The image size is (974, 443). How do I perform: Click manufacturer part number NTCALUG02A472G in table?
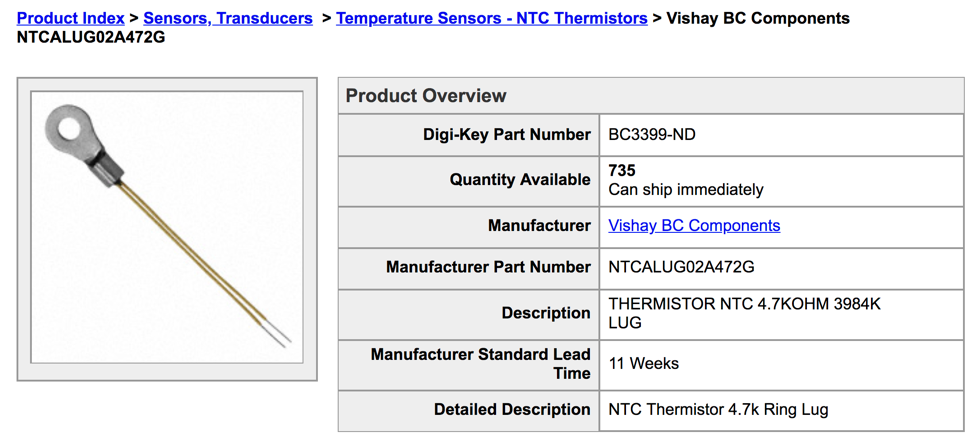tap(681, 267)
